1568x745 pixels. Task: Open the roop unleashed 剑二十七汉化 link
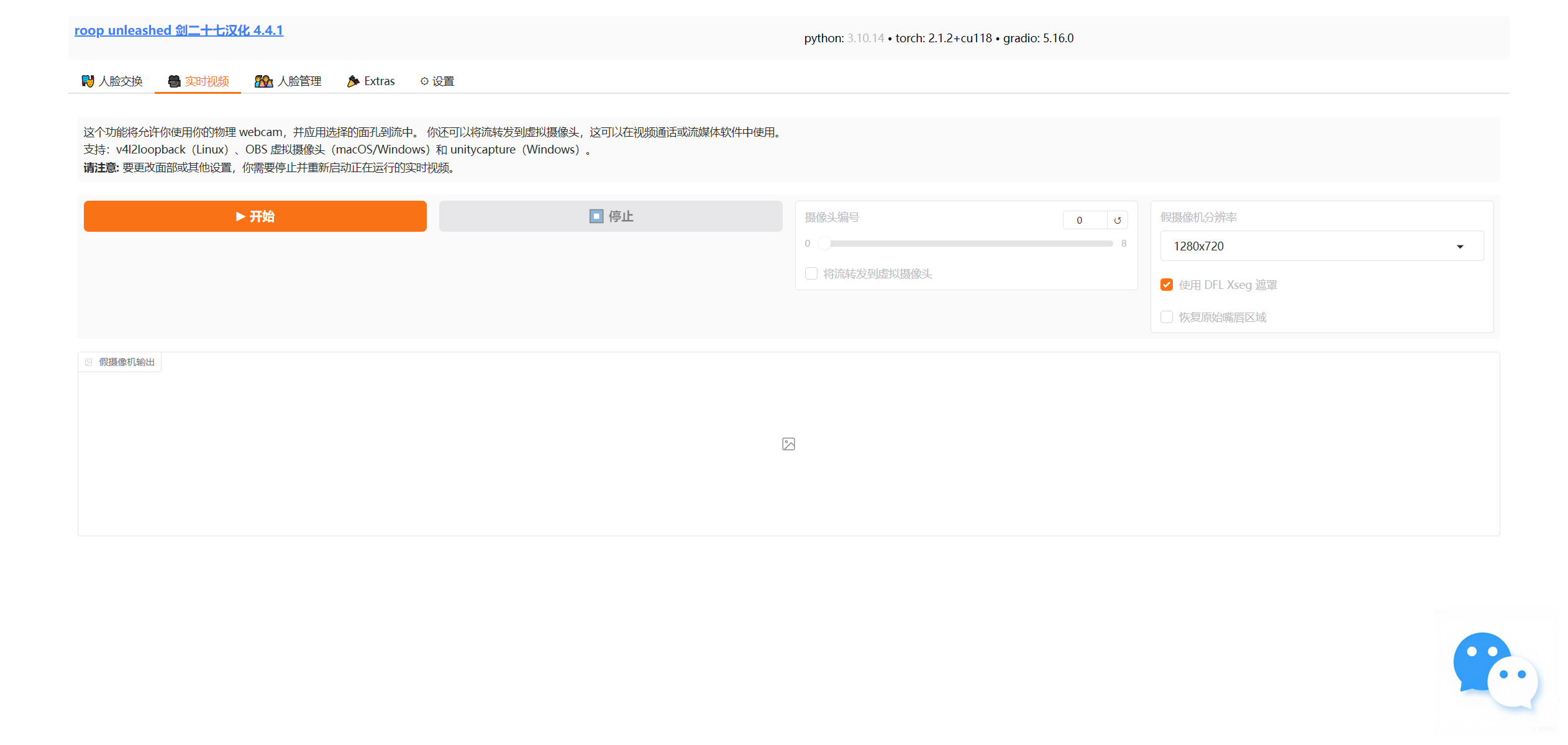(x=178, y=30)
